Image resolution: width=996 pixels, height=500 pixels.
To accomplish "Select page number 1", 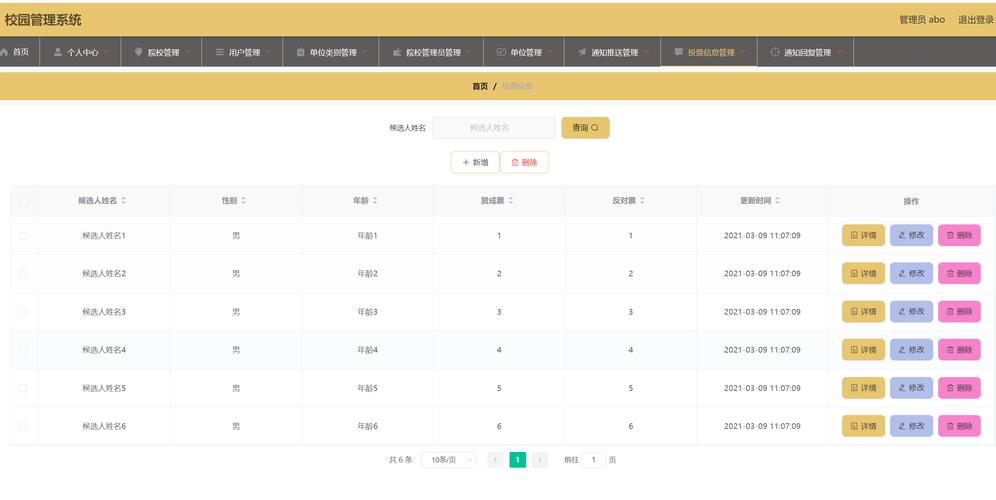I will point(518,459).
